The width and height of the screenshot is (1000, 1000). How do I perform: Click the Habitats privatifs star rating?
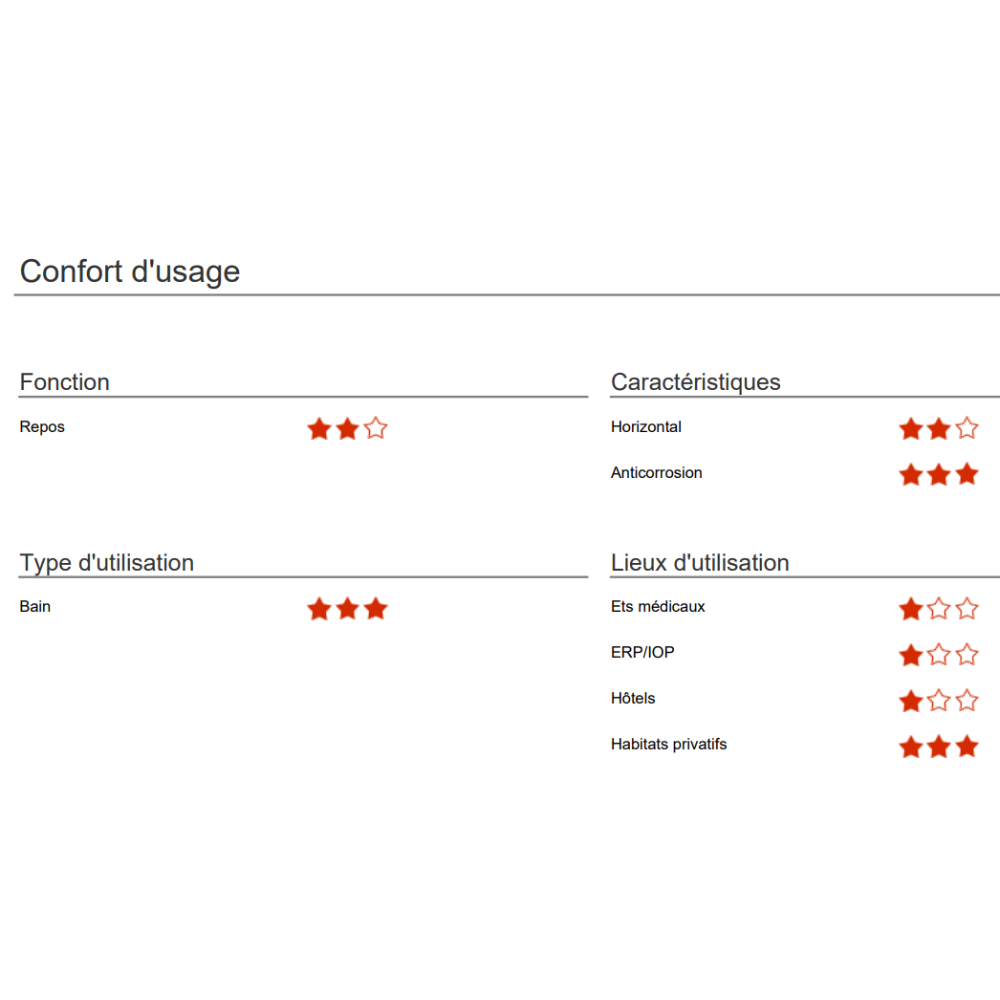939,746
